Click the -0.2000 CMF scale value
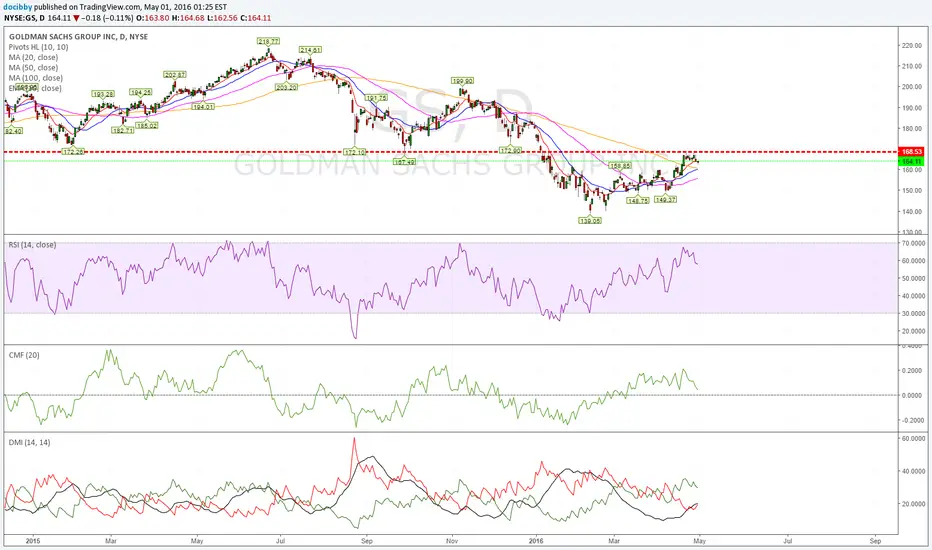932x550 pixels. [911, 420]
